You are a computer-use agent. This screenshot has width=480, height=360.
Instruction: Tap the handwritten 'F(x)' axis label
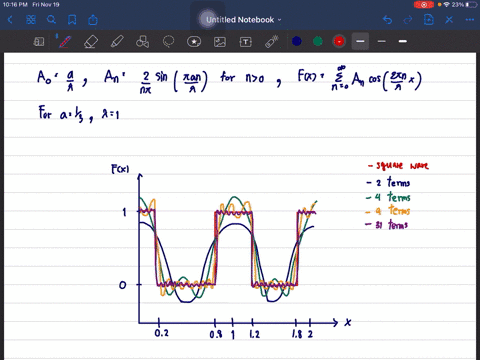coord(120,169)
